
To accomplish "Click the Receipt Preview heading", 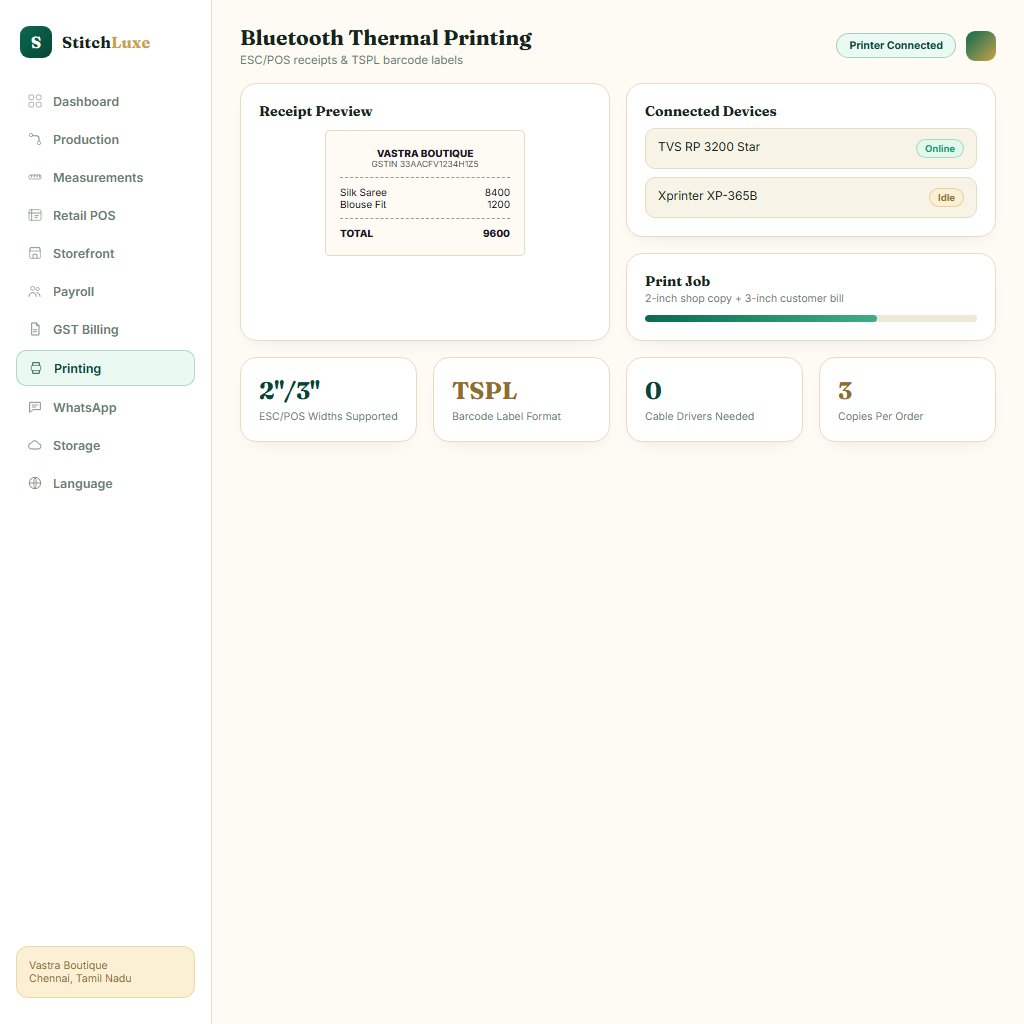I will coord(315,111).
